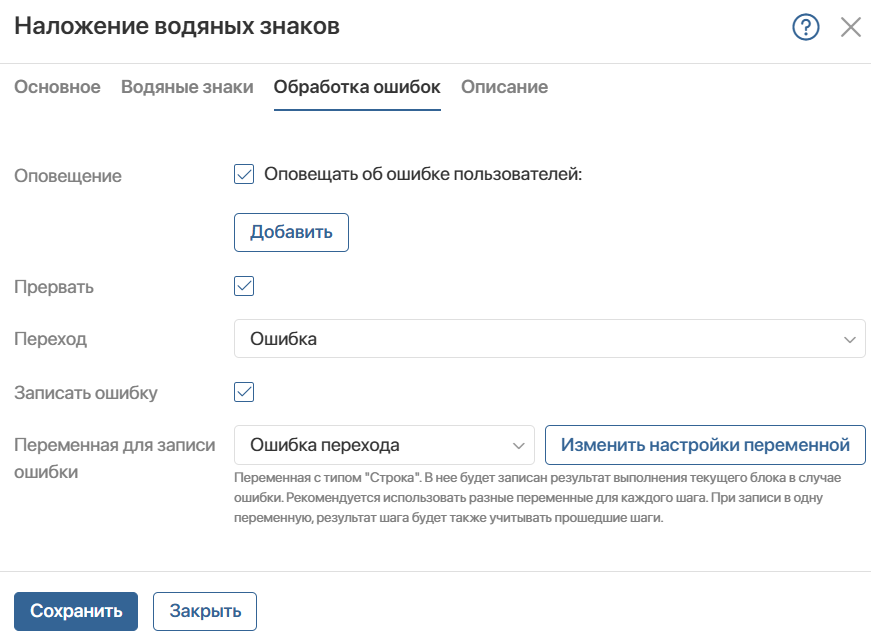Click the 'Оповещать об ошибке пользователей' label text
871x641 pixels.
tap(423, 174)
